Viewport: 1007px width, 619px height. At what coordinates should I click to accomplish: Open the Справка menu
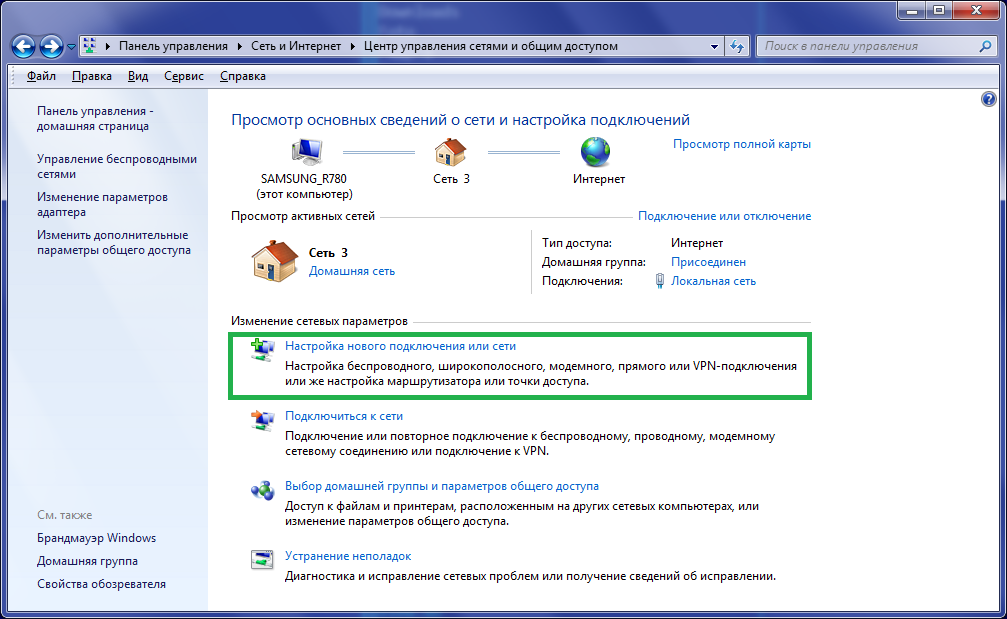coord(243,76)
